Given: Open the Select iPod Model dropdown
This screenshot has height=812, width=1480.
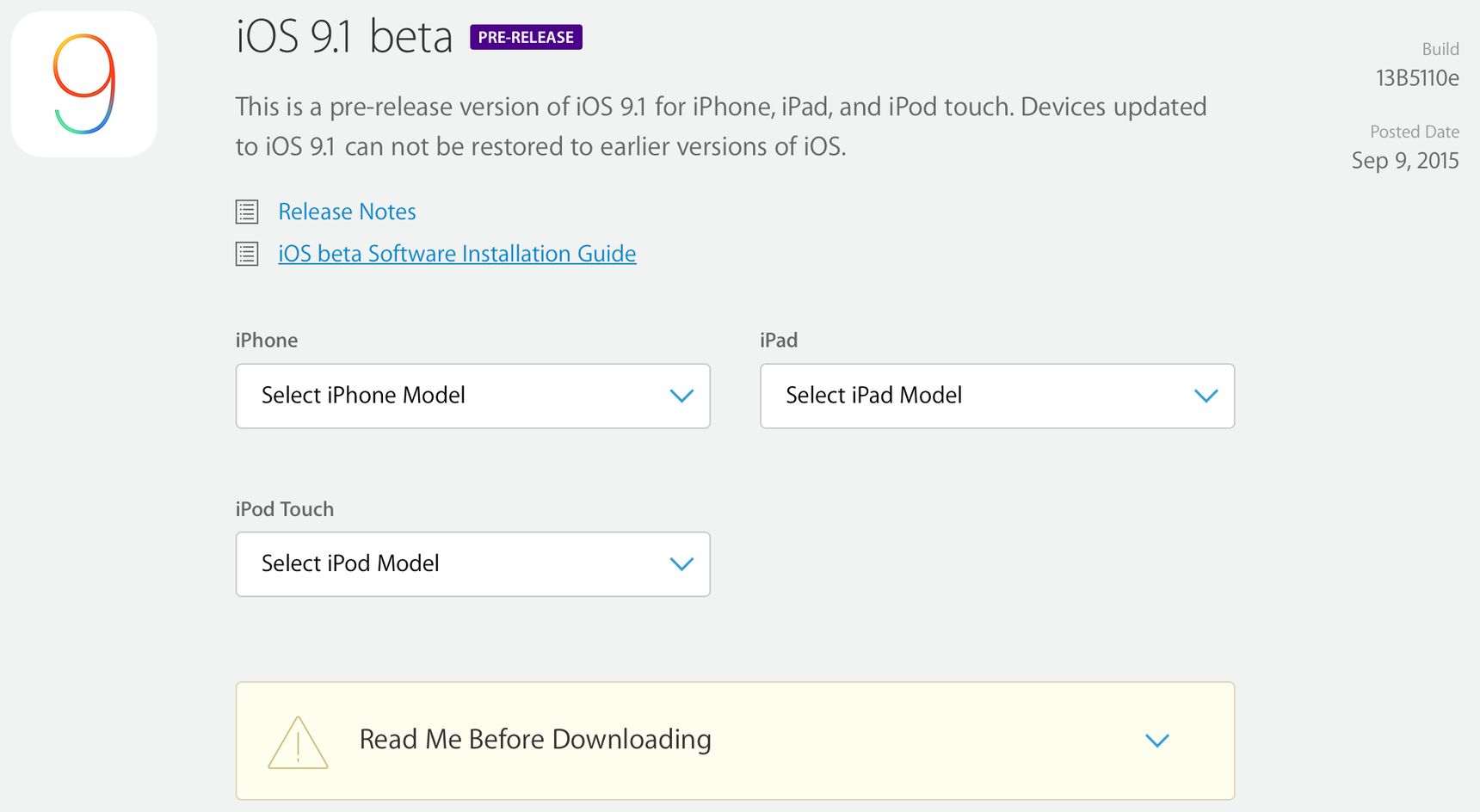Looking at the screenshot, I should pyautogui.click(x=473, y=564).
